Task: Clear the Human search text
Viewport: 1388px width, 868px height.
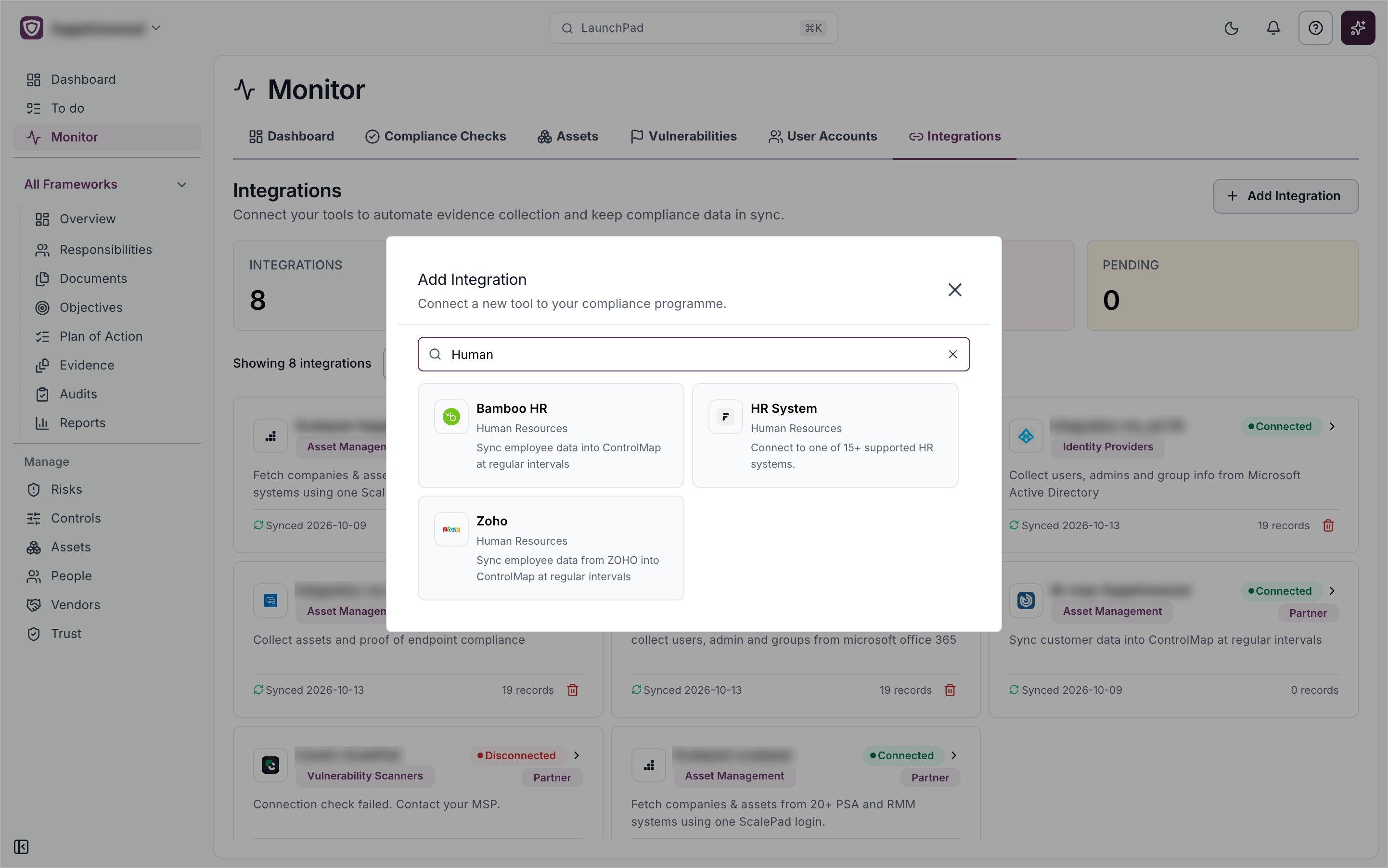Action: pos(953,354)
